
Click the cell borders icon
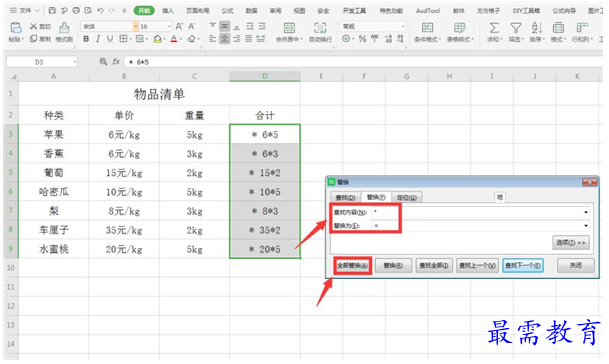[123, 39]
